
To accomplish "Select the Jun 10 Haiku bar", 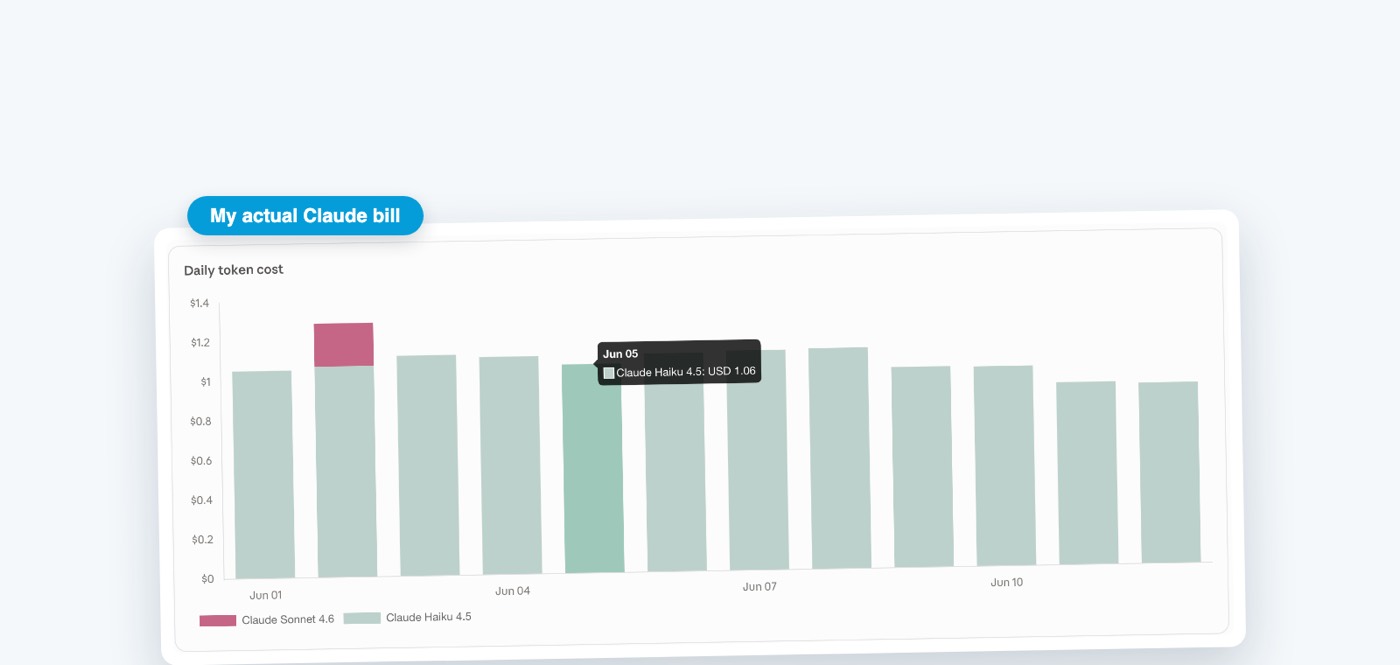I will click(1005, 466).
